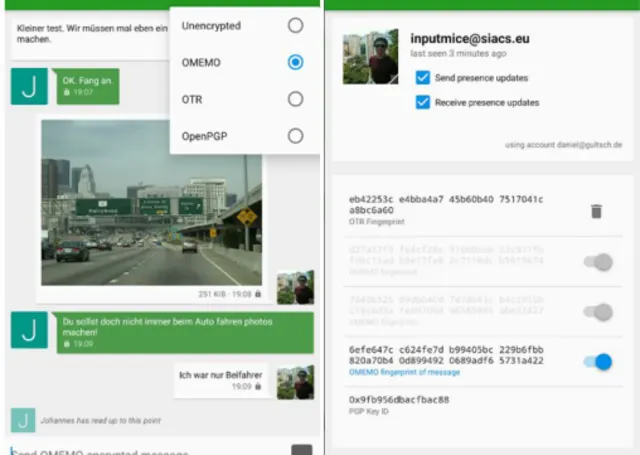Tap sender avatar next to highway photo

pyautogui.click(x=296, y=287)
